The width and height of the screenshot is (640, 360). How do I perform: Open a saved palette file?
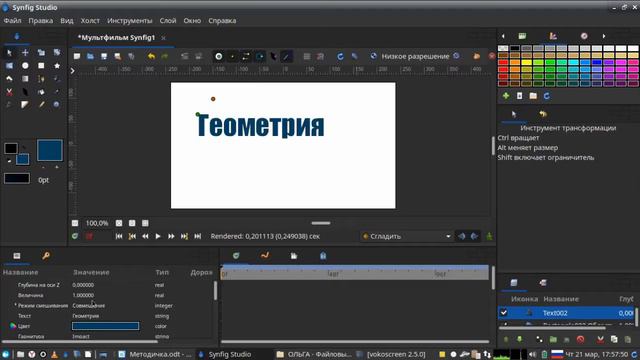pyautogui.click(x=533, y=96)
